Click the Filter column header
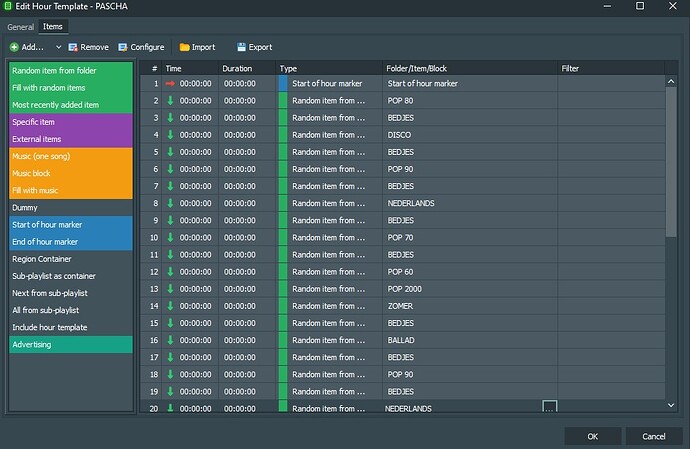Screen dimensions: 690x449 coord(611,68)
